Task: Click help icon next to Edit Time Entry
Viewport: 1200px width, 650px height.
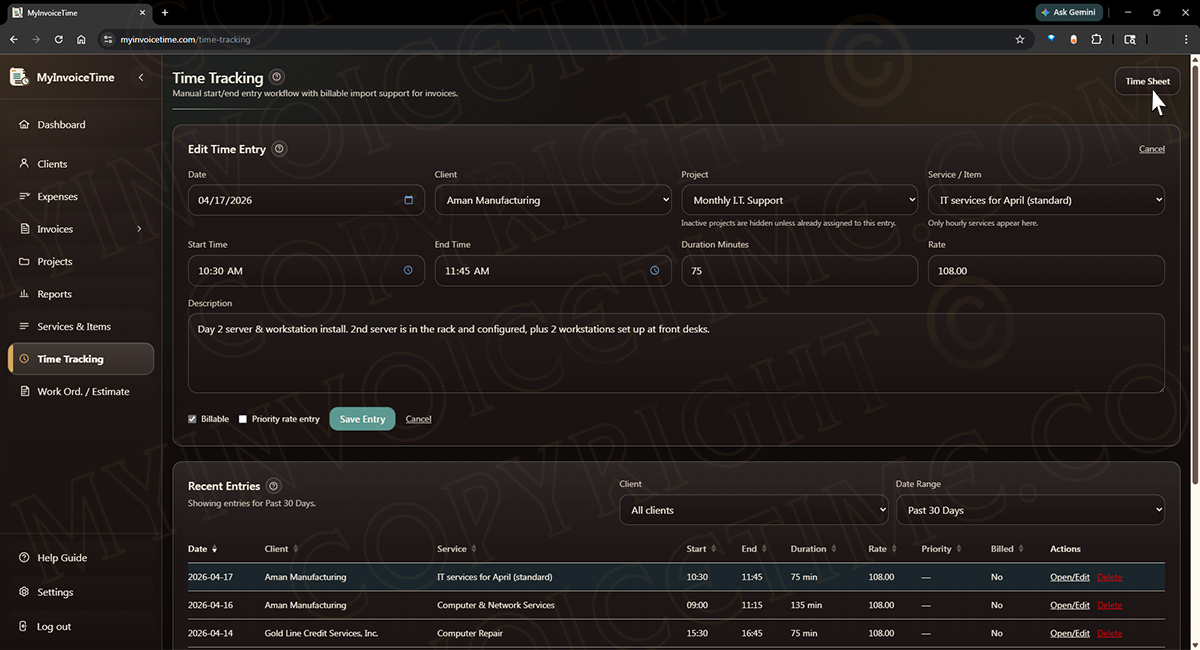Action: [279, 149]
